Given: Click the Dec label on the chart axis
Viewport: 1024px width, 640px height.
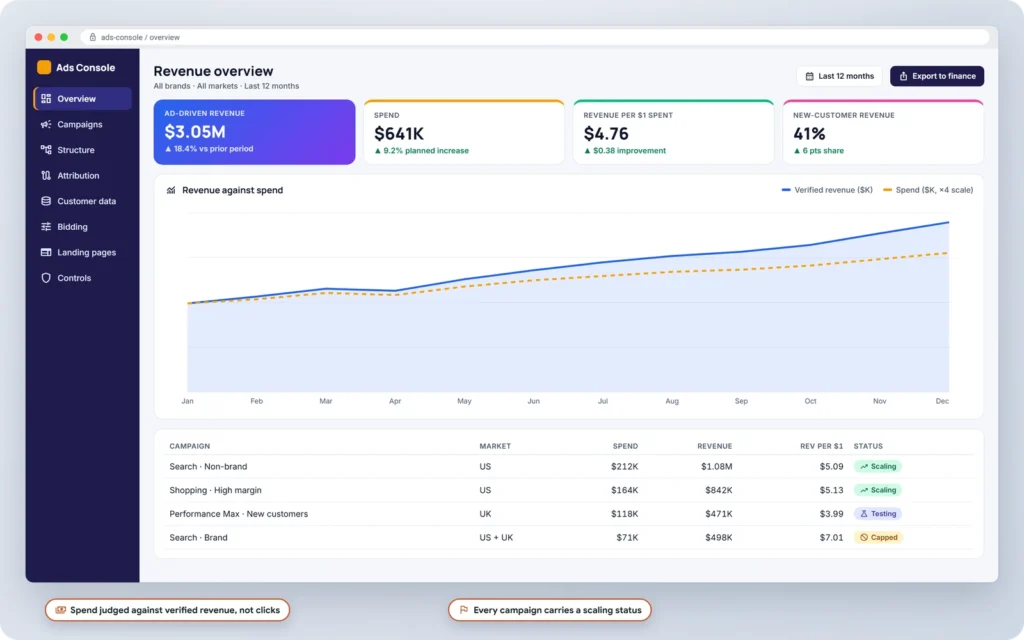Looking at the screenshot, I should [942, 401].
